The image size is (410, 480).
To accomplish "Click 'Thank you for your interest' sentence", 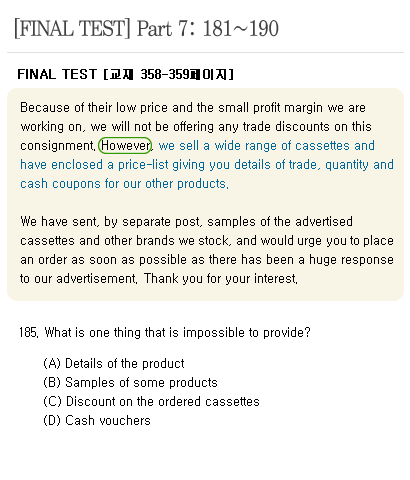I will click(221, 279).
